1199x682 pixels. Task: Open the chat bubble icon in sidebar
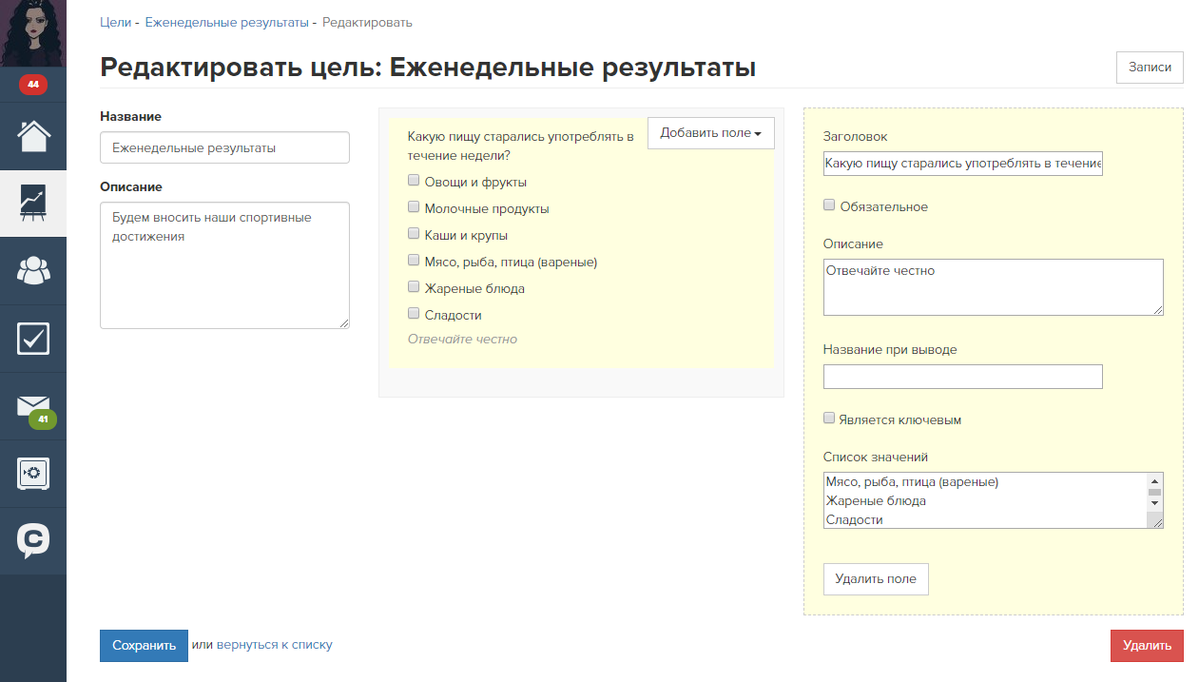click(x=33, y=541)
